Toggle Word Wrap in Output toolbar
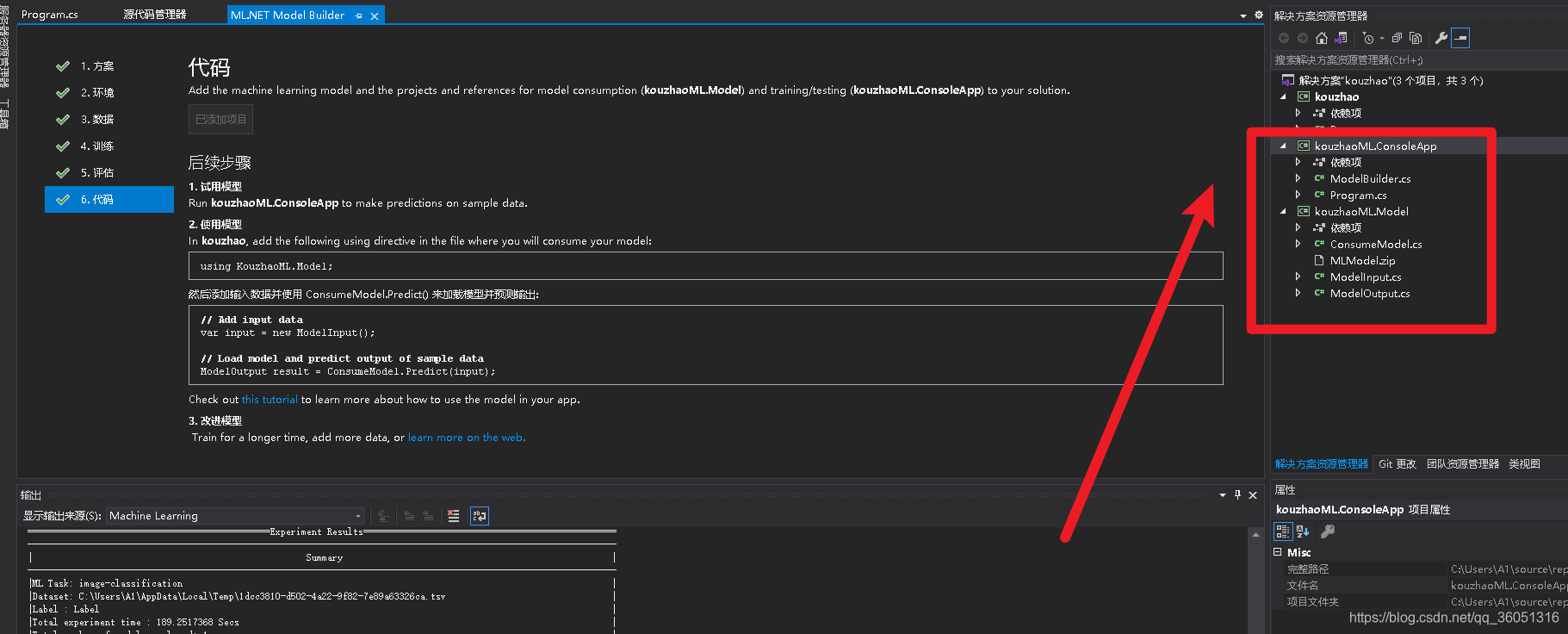The width and height of the screenshot is (1568, 634). (x=480, y=516)
